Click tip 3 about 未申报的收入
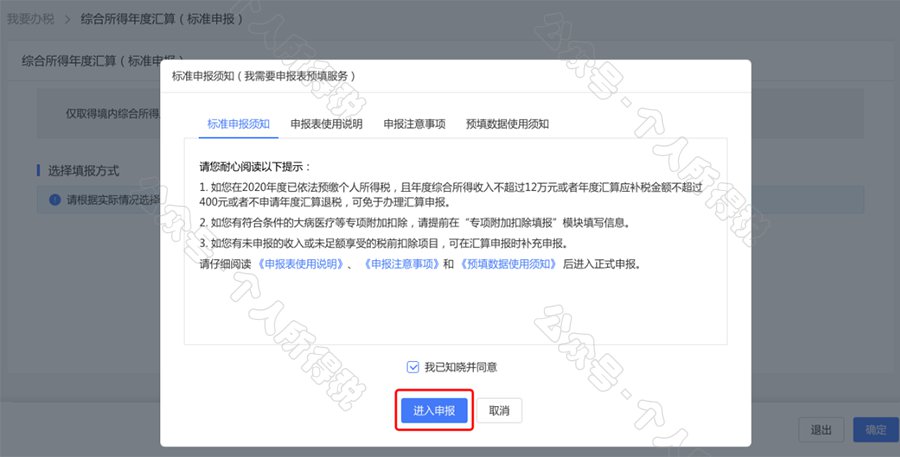The width and height of the screenshot is (900, 457). pyautogui.click(x=384, y=244)
